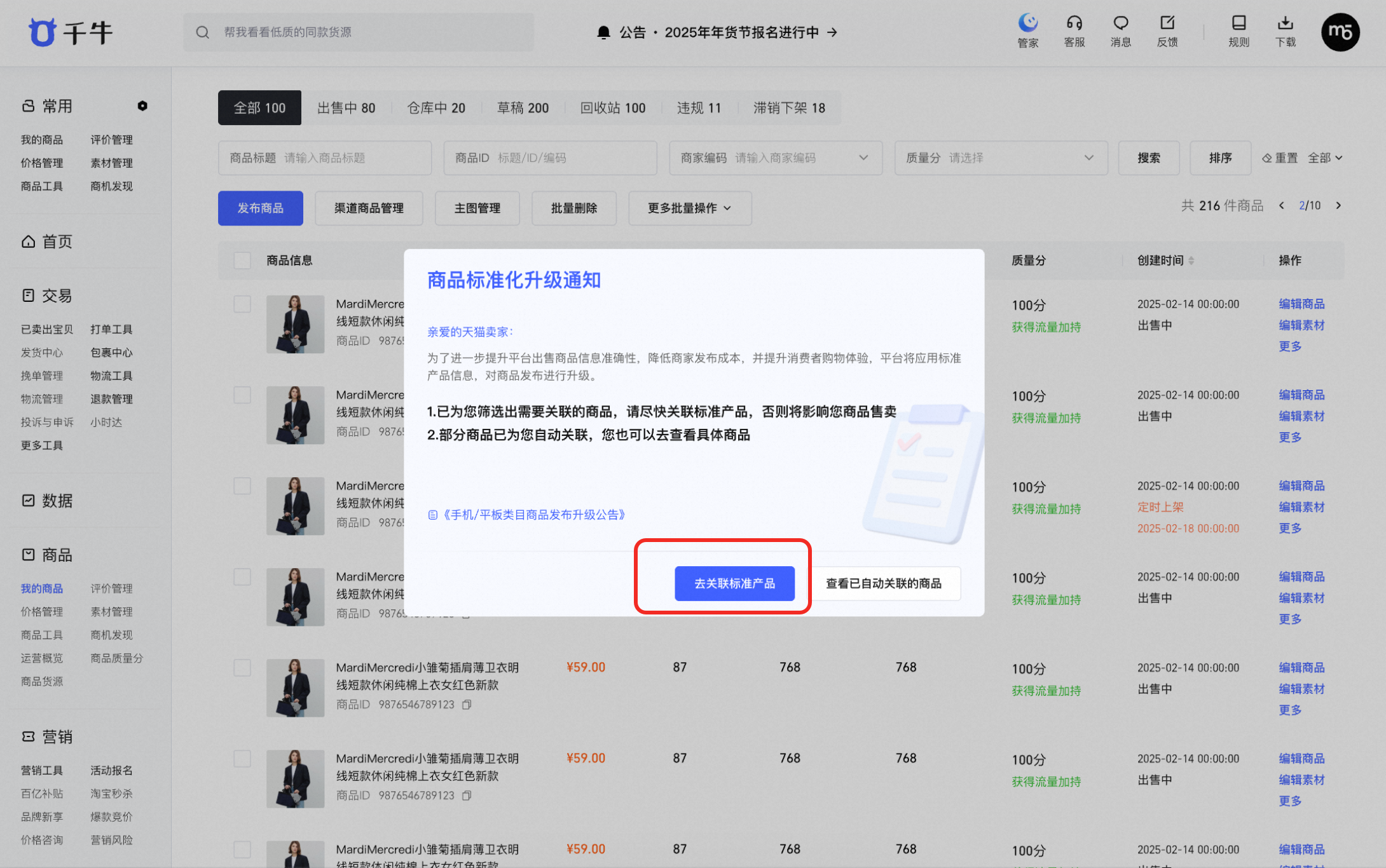The height and width of the screenshot is (868, 1386).
Task: Click 创建时间 sort arrows
Action: 1191,261
